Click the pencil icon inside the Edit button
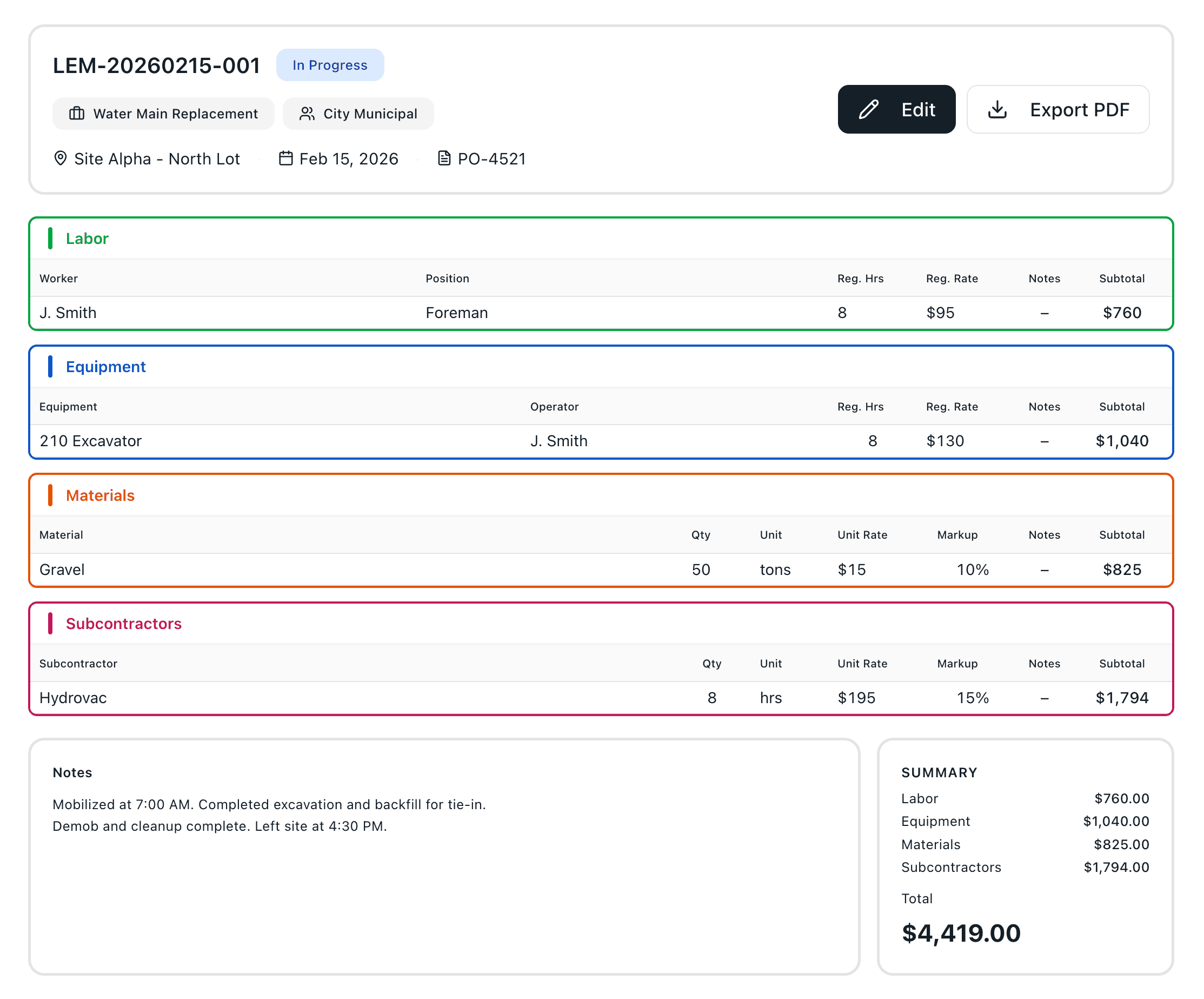 (867, 110)
